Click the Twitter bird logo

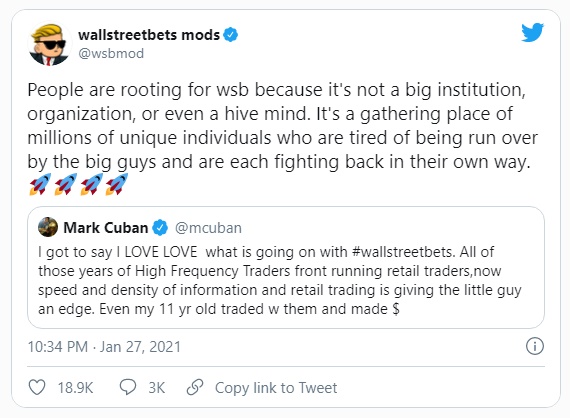click(533, 32)
